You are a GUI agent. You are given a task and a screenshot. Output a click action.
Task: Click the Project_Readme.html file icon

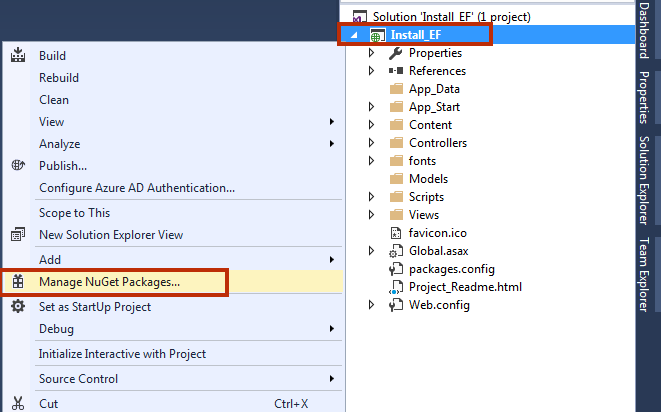pyautogui.click(x=395, y=287)
